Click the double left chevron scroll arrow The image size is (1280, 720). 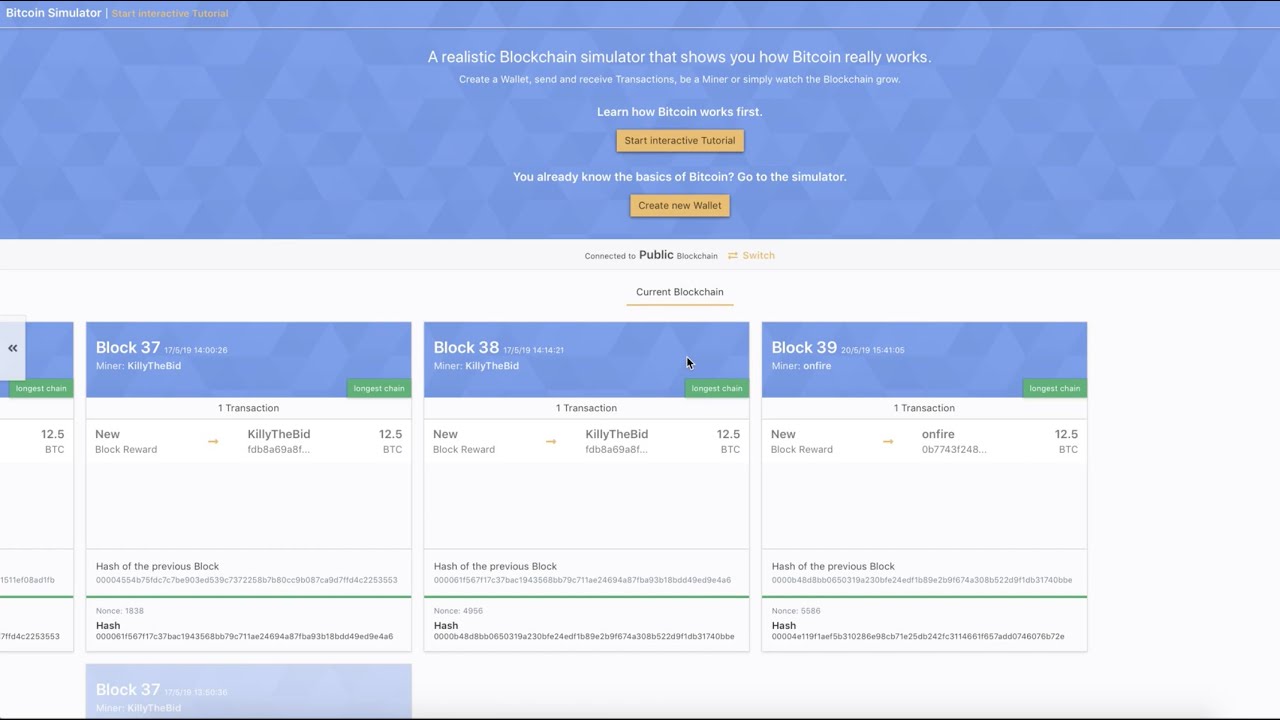pos(13,348)
